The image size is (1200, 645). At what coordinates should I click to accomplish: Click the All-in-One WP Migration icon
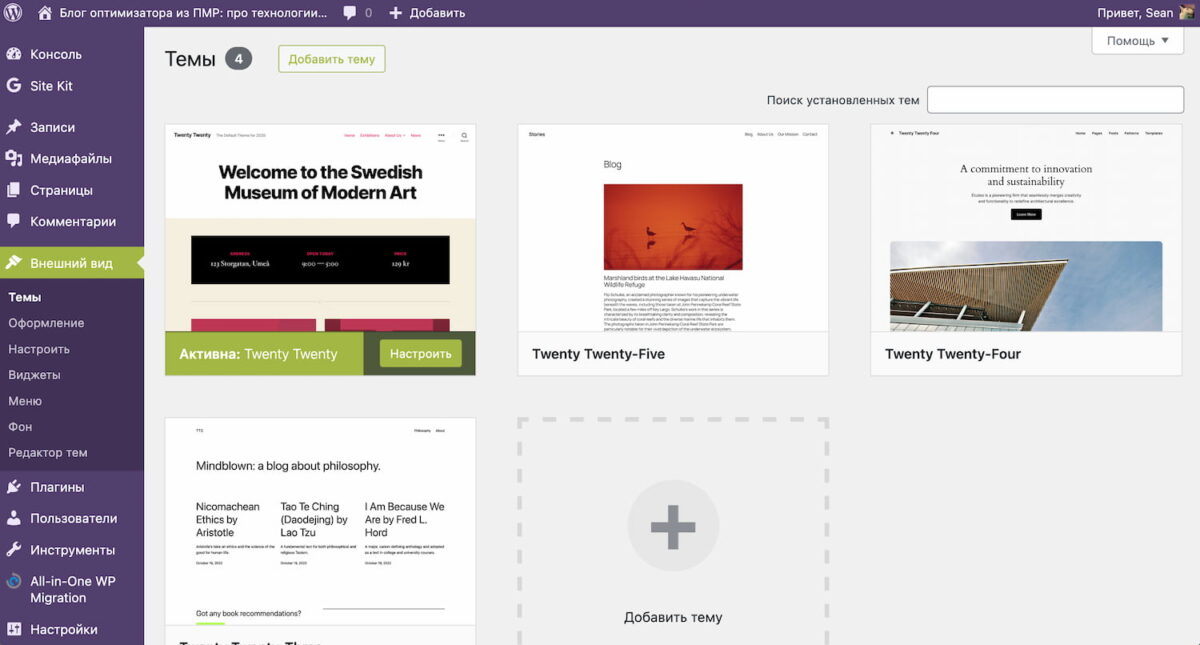tap(14, 581)
